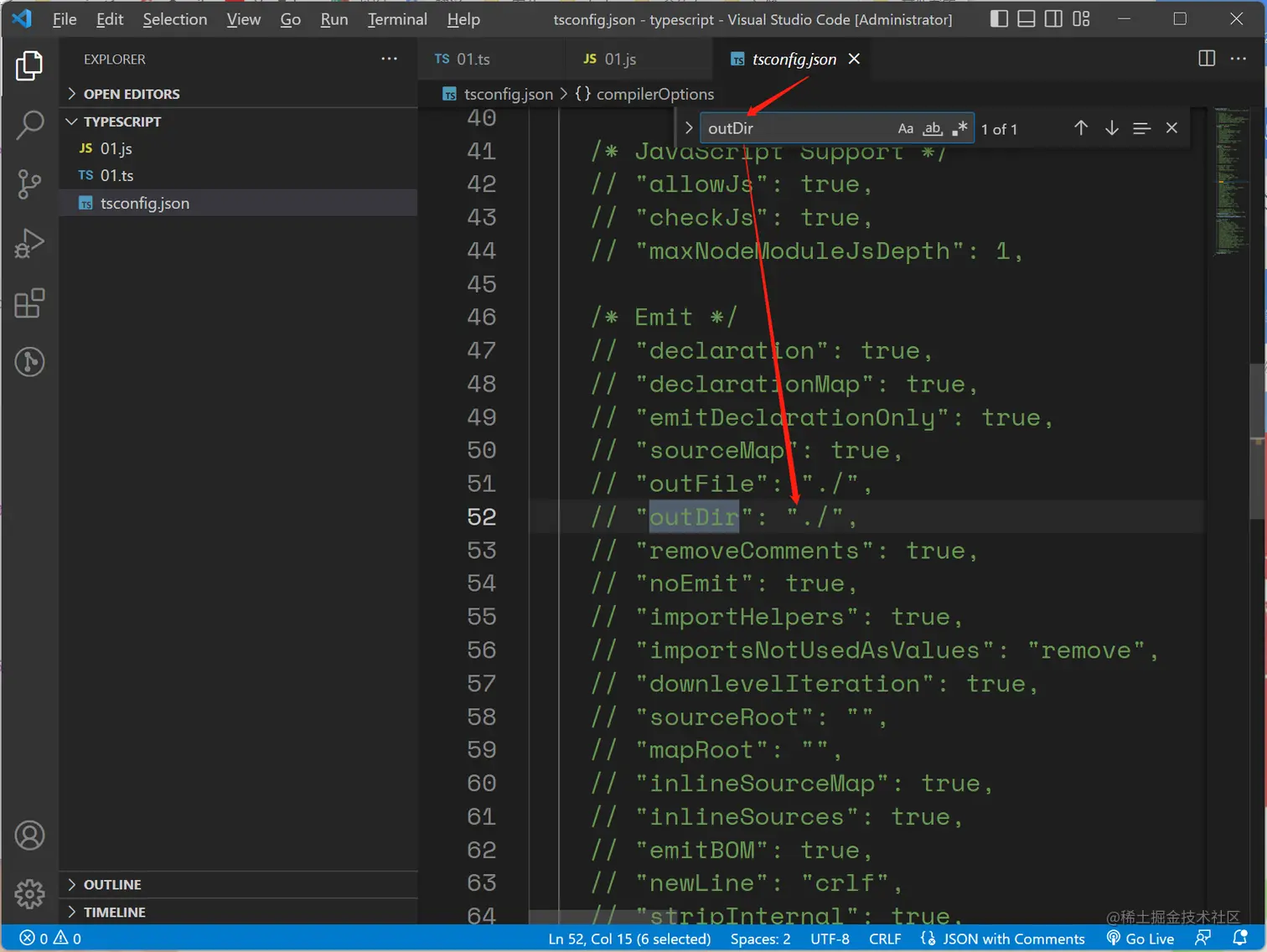Open the Git Graph icon in activity bar
This screenshot has width=1267, height=952.
point(29,362)
